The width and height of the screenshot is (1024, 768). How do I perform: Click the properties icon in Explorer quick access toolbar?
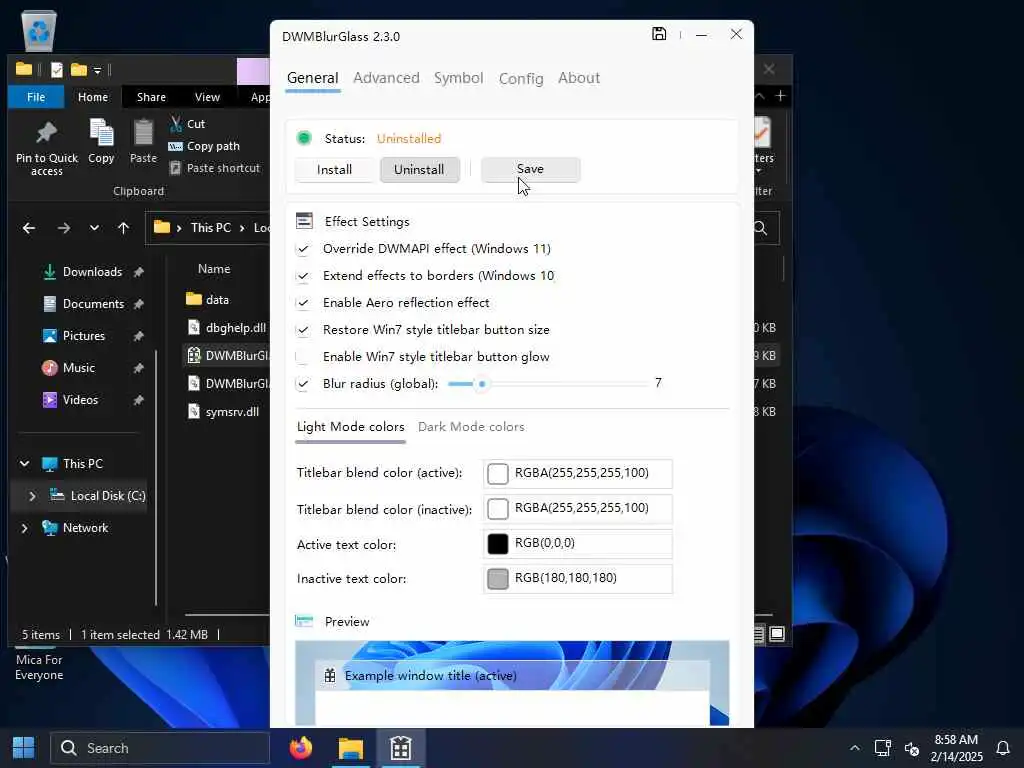57,69
